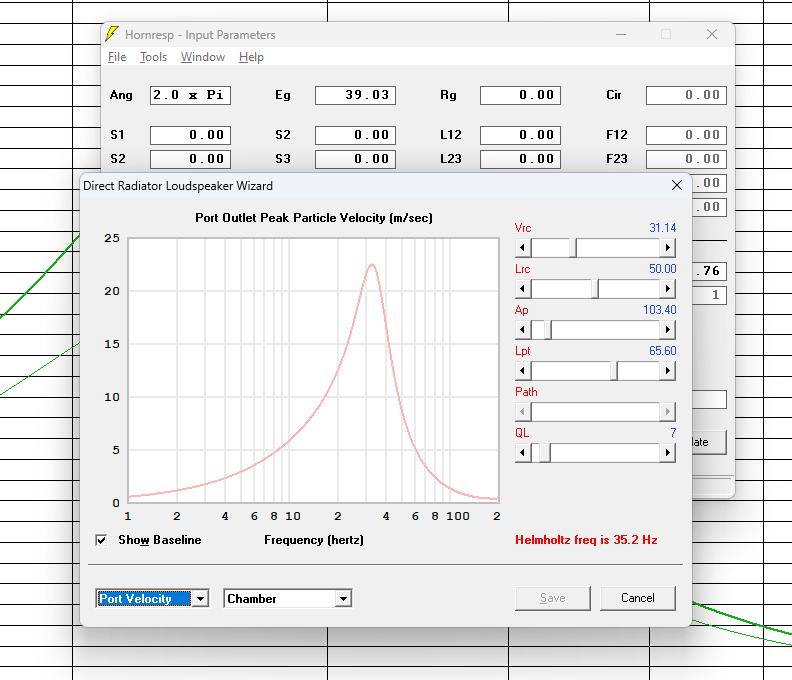Click the Vrc slider thumb
Image resolution: width=792 pixels, height=680 pixels.
tap(573, 248)
